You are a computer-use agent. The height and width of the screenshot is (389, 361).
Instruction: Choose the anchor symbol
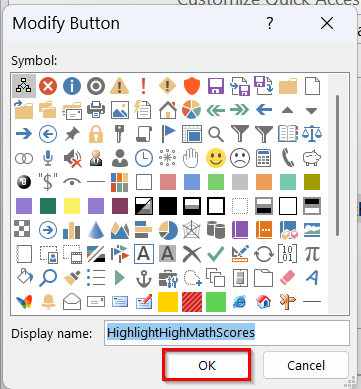pos(144,278)
